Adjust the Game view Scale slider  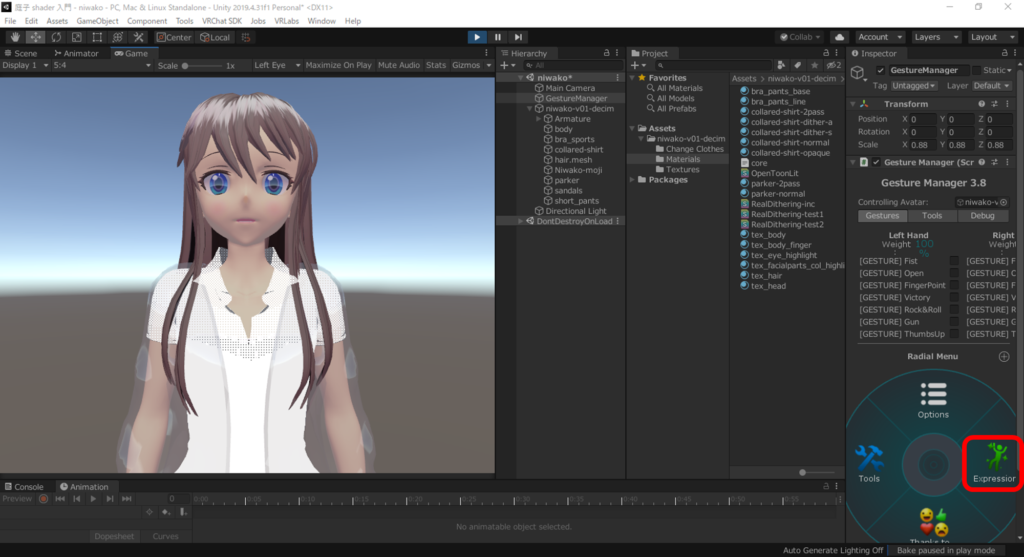186,66
